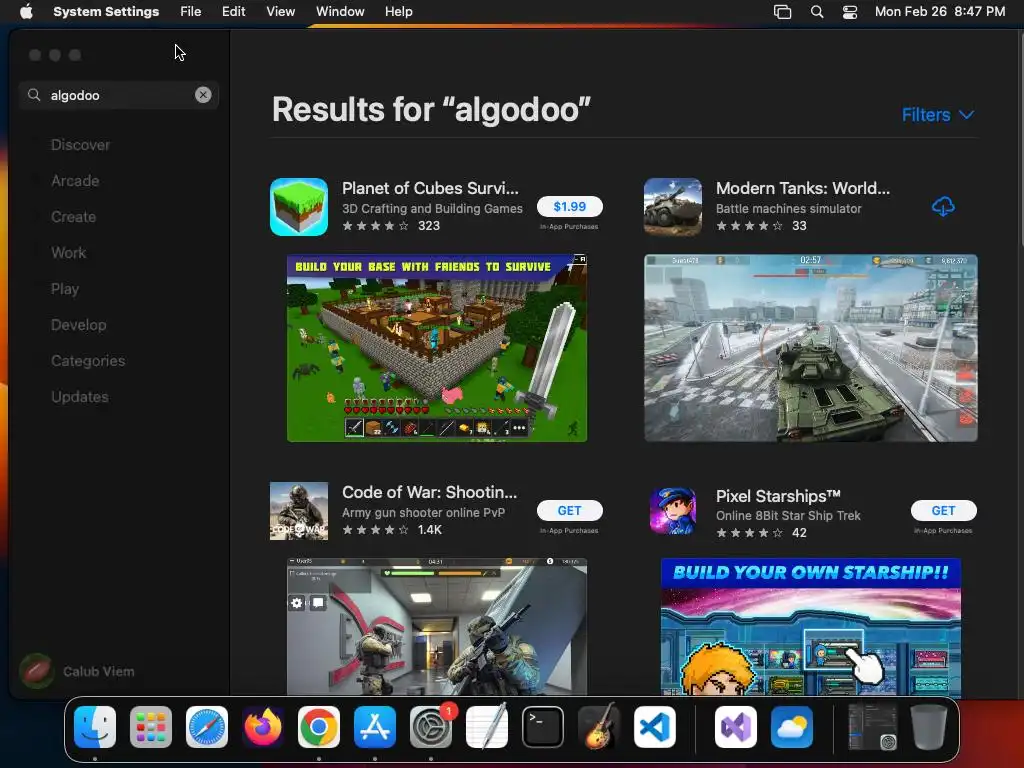Open TextEdit from the Dock
Screen dimensions: 1024x768
(x=487, y=727)
